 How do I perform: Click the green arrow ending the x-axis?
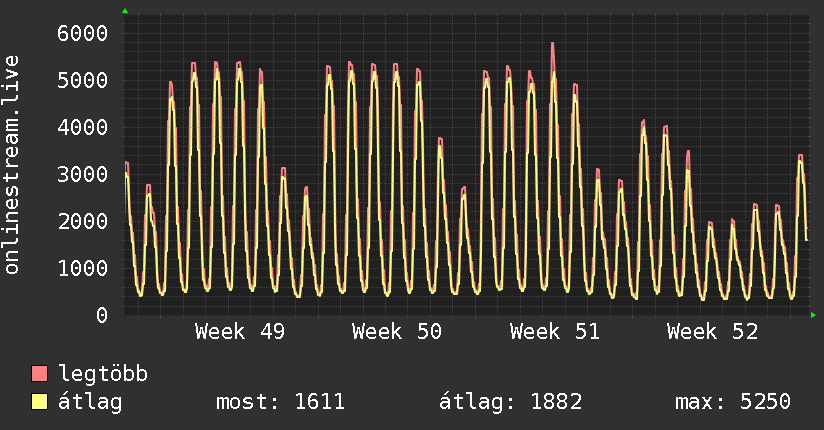(x=815, y=315)
